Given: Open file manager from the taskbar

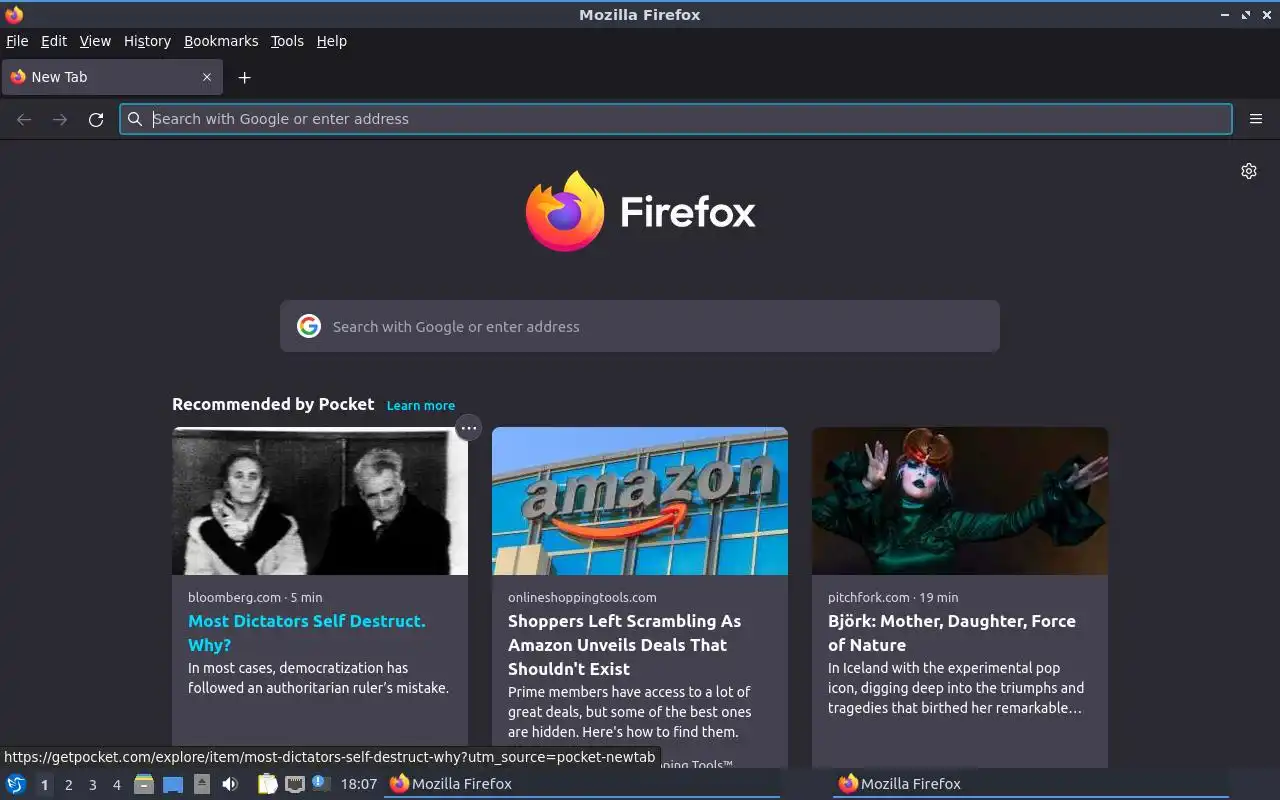Looking at the screenshot, I should (x=144, y=784).
